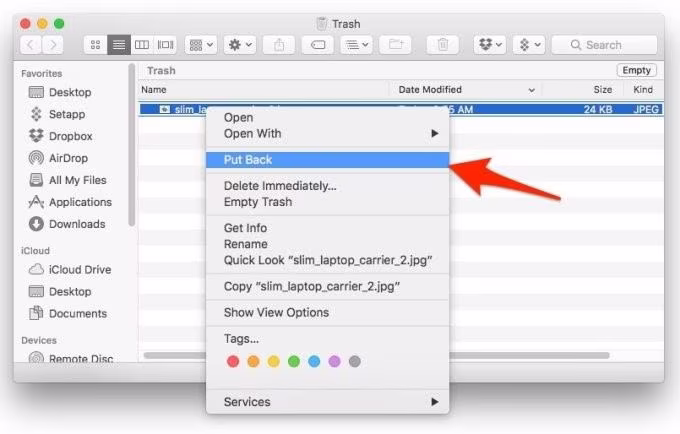Sort by Name column header
Image resolution: width=680 pixels, height=434 pixels.
coord(154,90)
